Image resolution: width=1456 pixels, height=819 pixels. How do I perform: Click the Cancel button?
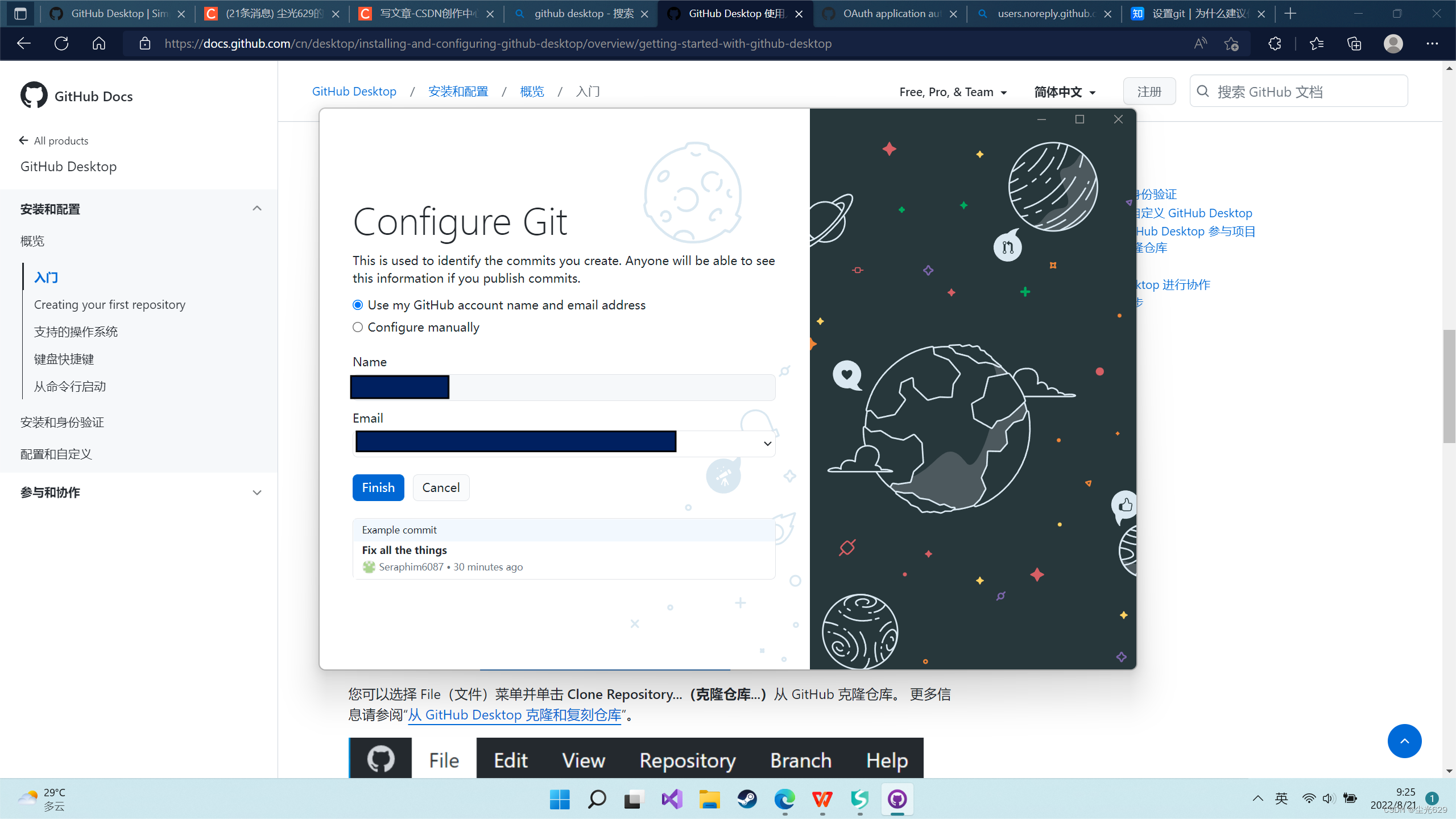point(441,487)
